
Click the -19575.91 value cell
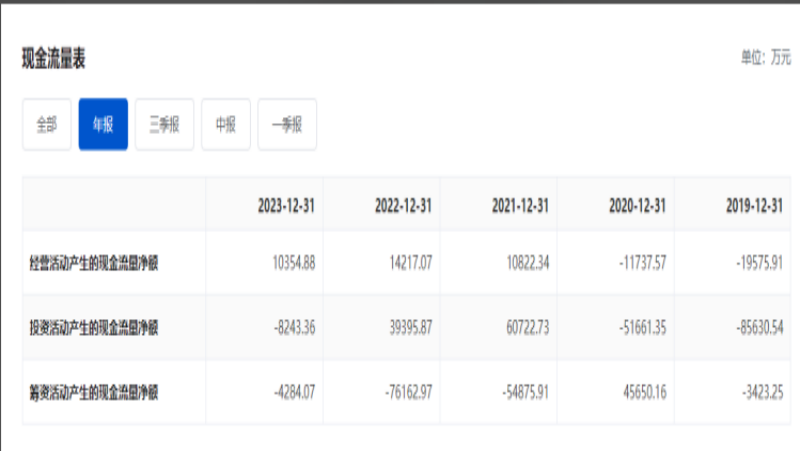click(x=759, y=264)
